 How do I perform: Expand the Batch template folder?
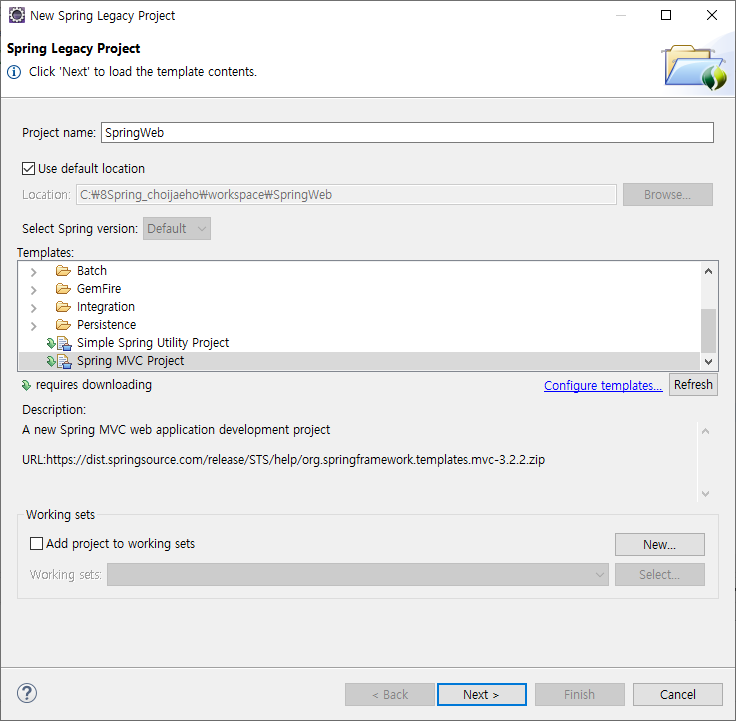click(x=33, y=272)
